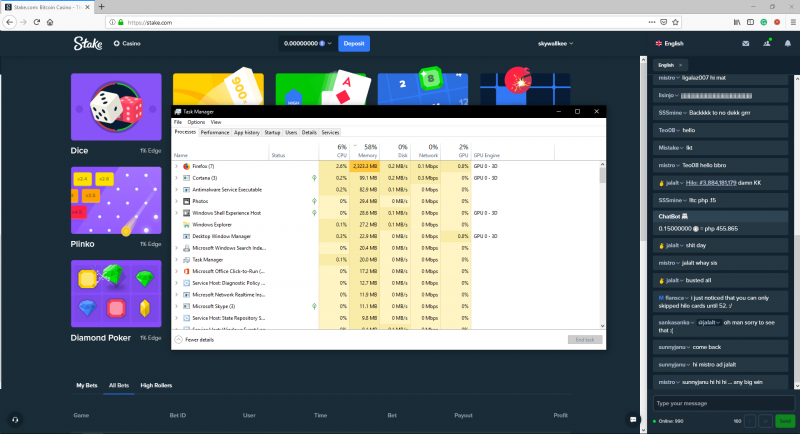Click the Casino link in header

click(127, 43)
